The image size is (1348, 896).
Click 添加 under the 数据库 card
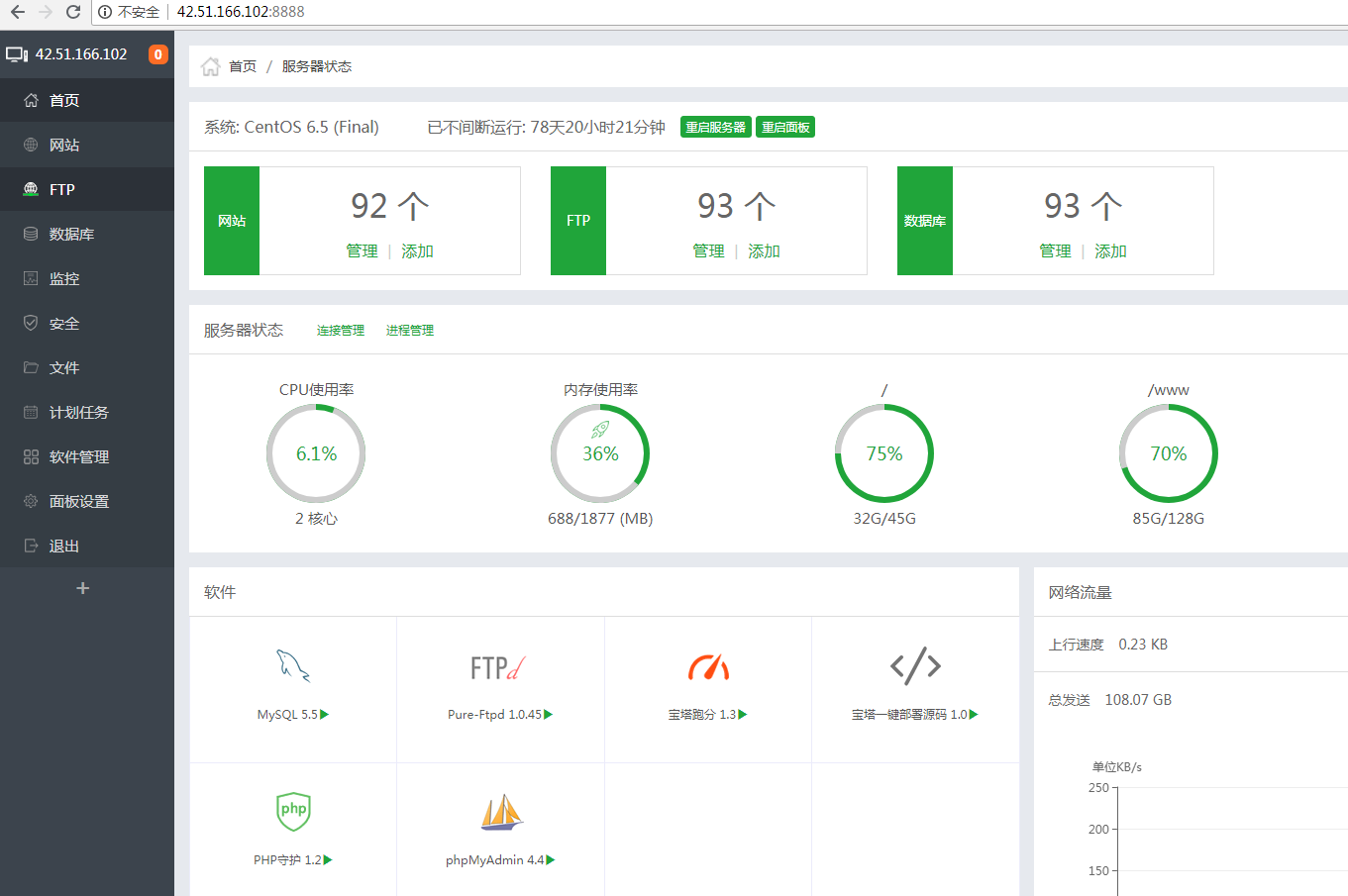[1110, 251]
